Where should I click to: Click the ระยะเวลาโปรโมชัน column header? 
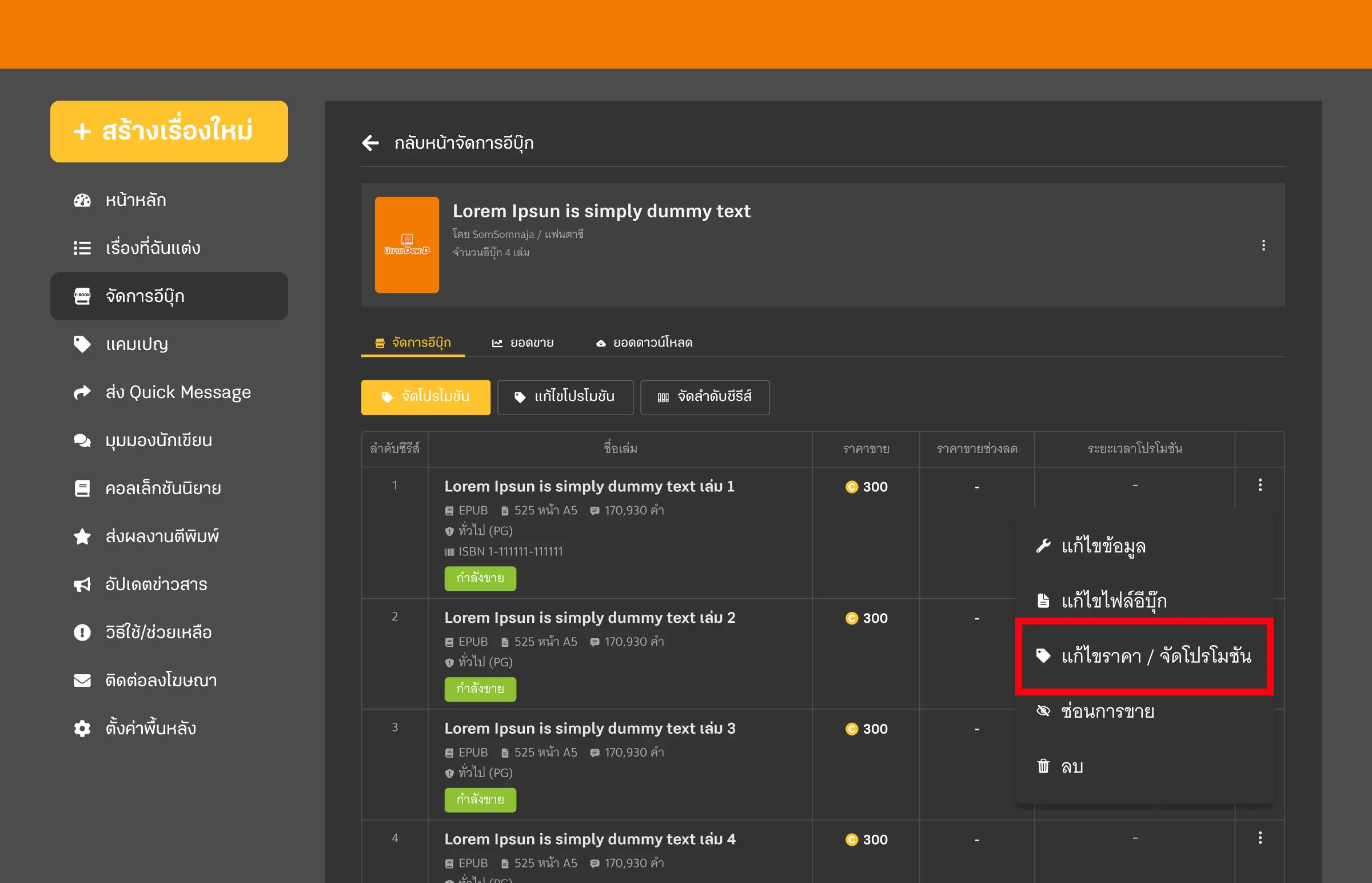1135,448
